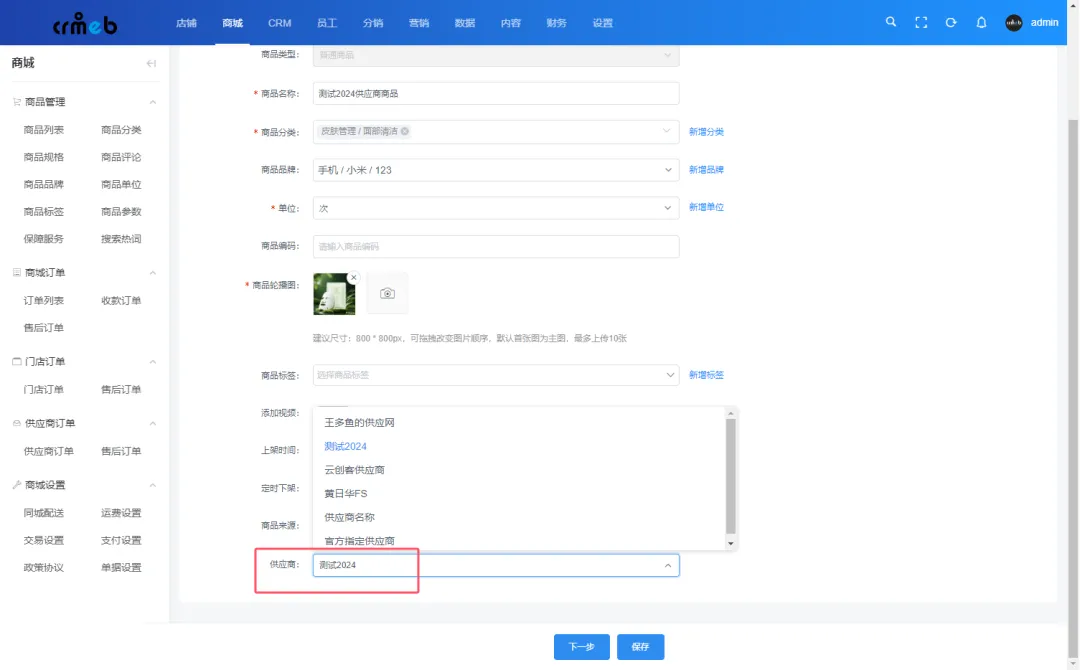
Task: Switch to the 店铺 top menu
Action: 186,23
